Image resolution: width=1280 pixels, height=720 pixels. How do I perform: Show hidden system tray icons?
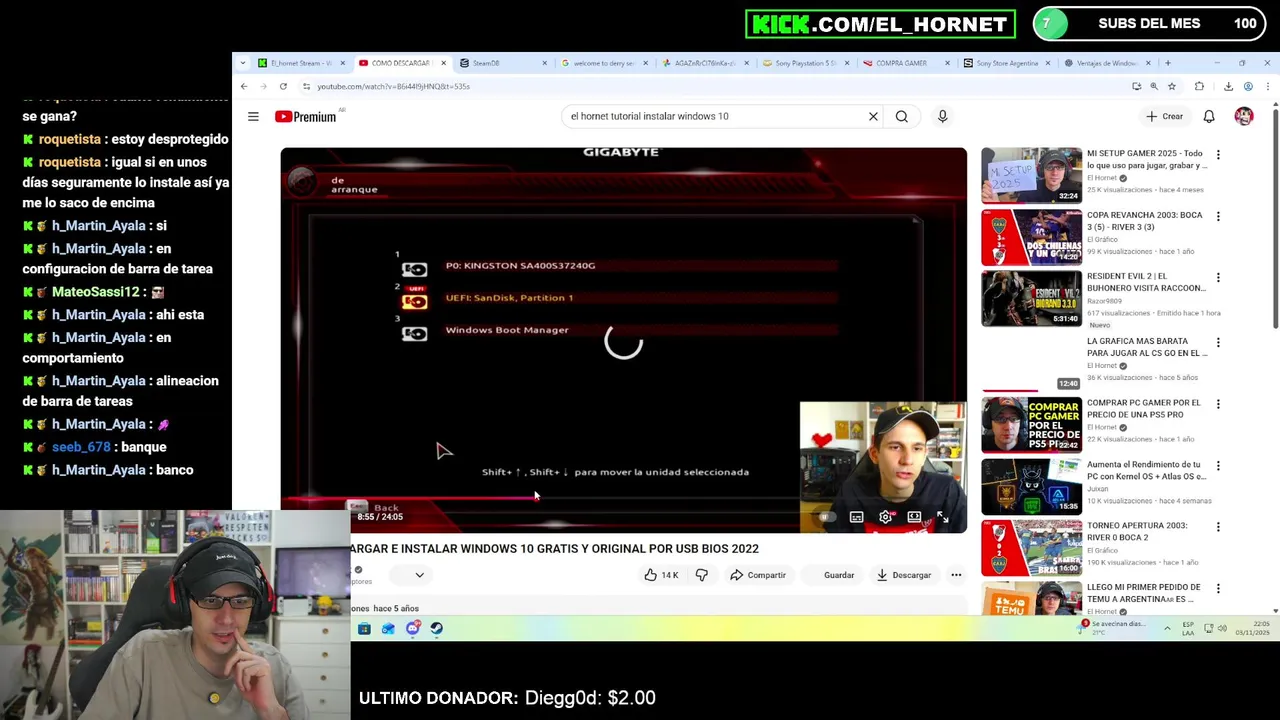tap(1167, 628)
